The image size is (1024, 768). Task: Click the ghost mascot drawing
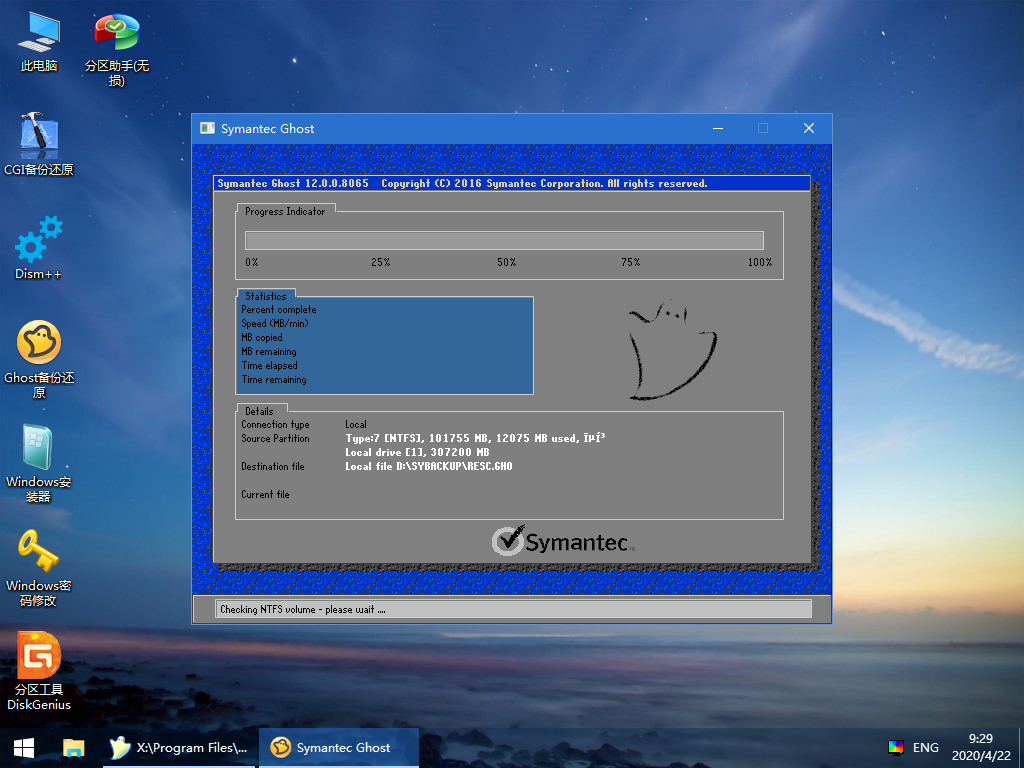671,350
